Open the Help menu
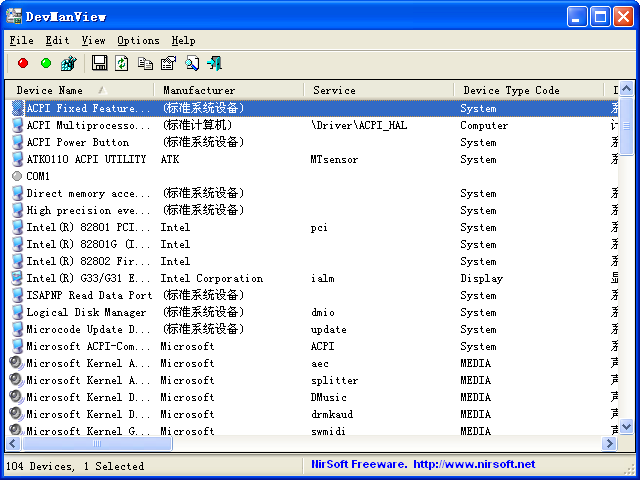 (183, 40)
